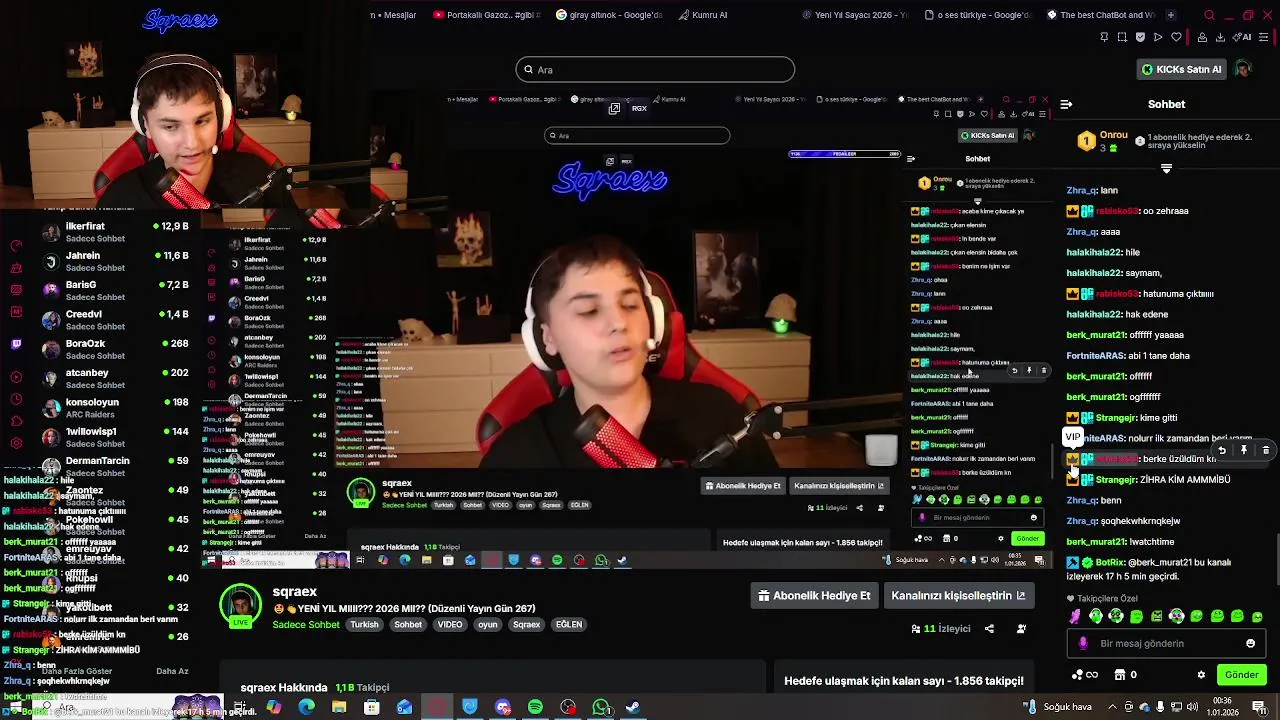Image resolution: width=1280 pixels, height=720 pixels.
Task: Select the purple first emote in emote row
Action: [1075, 617]
